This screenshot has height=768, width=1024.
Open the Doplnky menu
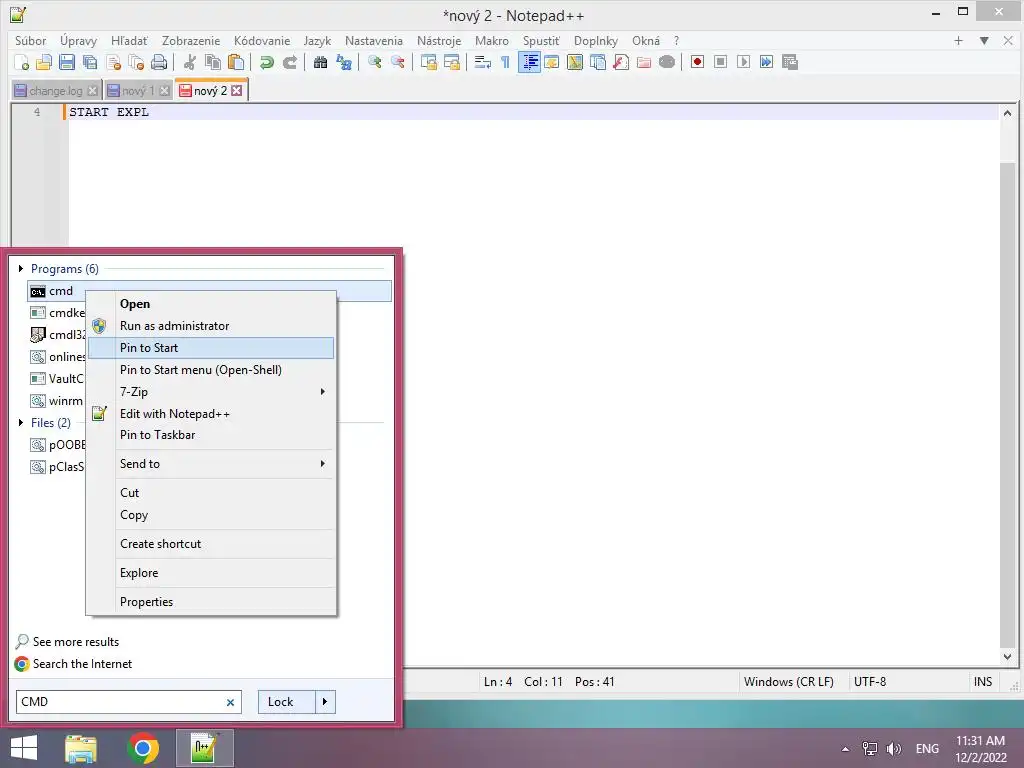(x=596, y=40)
